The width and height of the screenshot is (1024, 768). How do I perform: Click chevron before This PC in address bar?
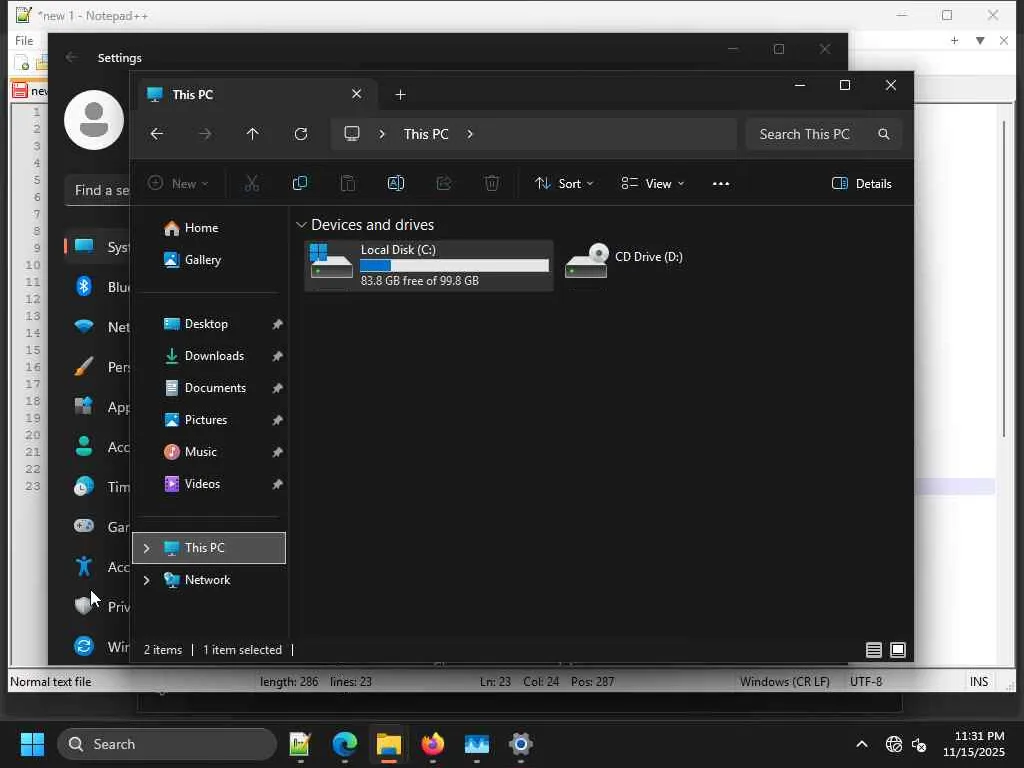[x=382, y=134]
